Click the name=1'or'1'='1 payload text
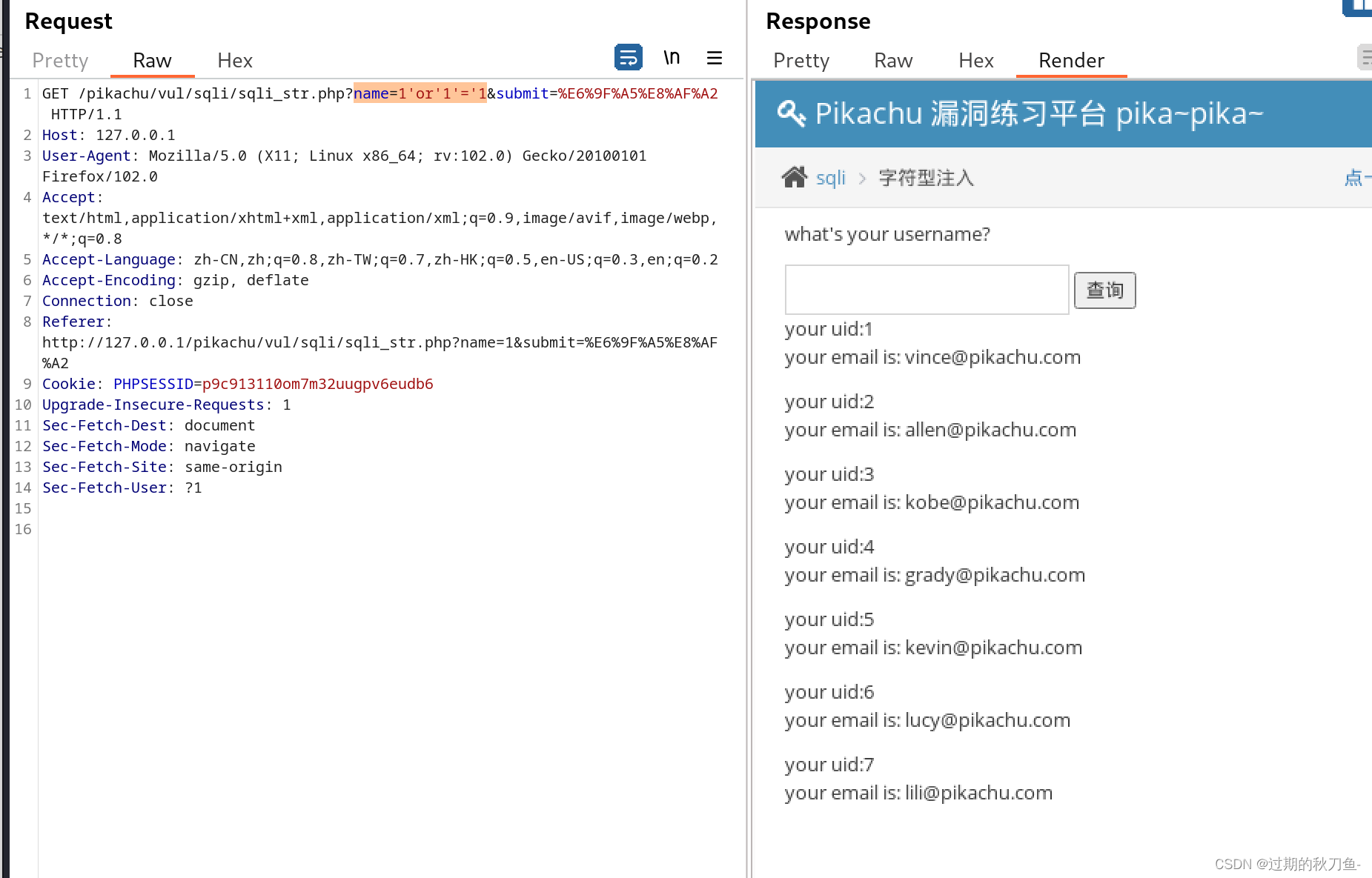Viewport: 1372px width, 878px height. point(420,93)
